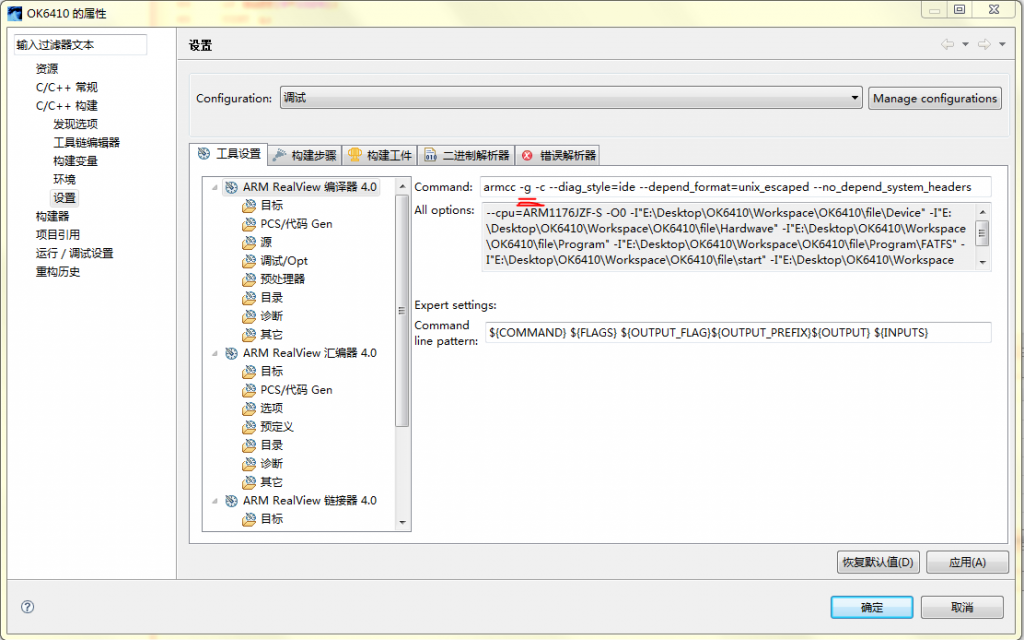Cancel with the 取消 button
Image resolution: width=1024 pixels, height=640 pixels.
[962, 607]
